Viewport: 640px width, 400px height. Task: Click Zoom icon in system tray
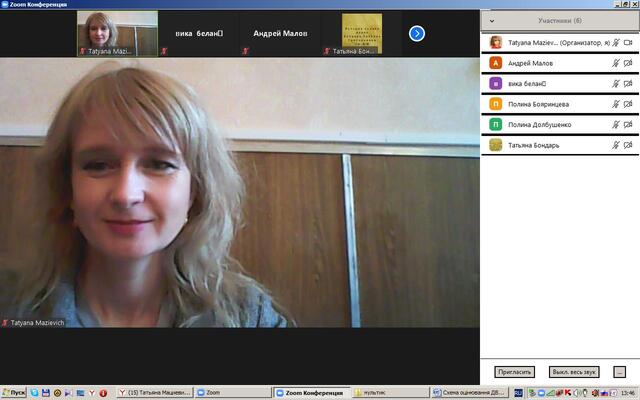click(541, 393)
